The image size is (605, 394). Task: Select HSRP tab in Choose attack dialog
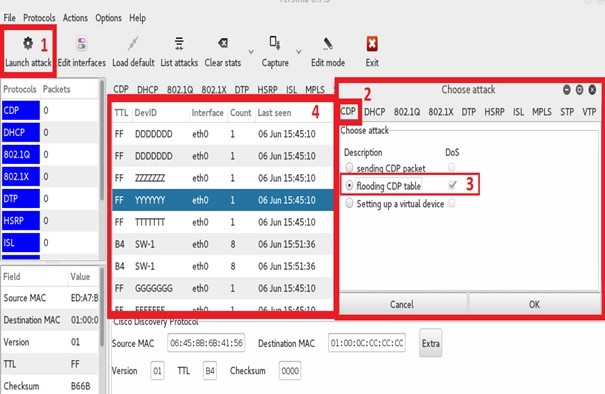point(494,112)
